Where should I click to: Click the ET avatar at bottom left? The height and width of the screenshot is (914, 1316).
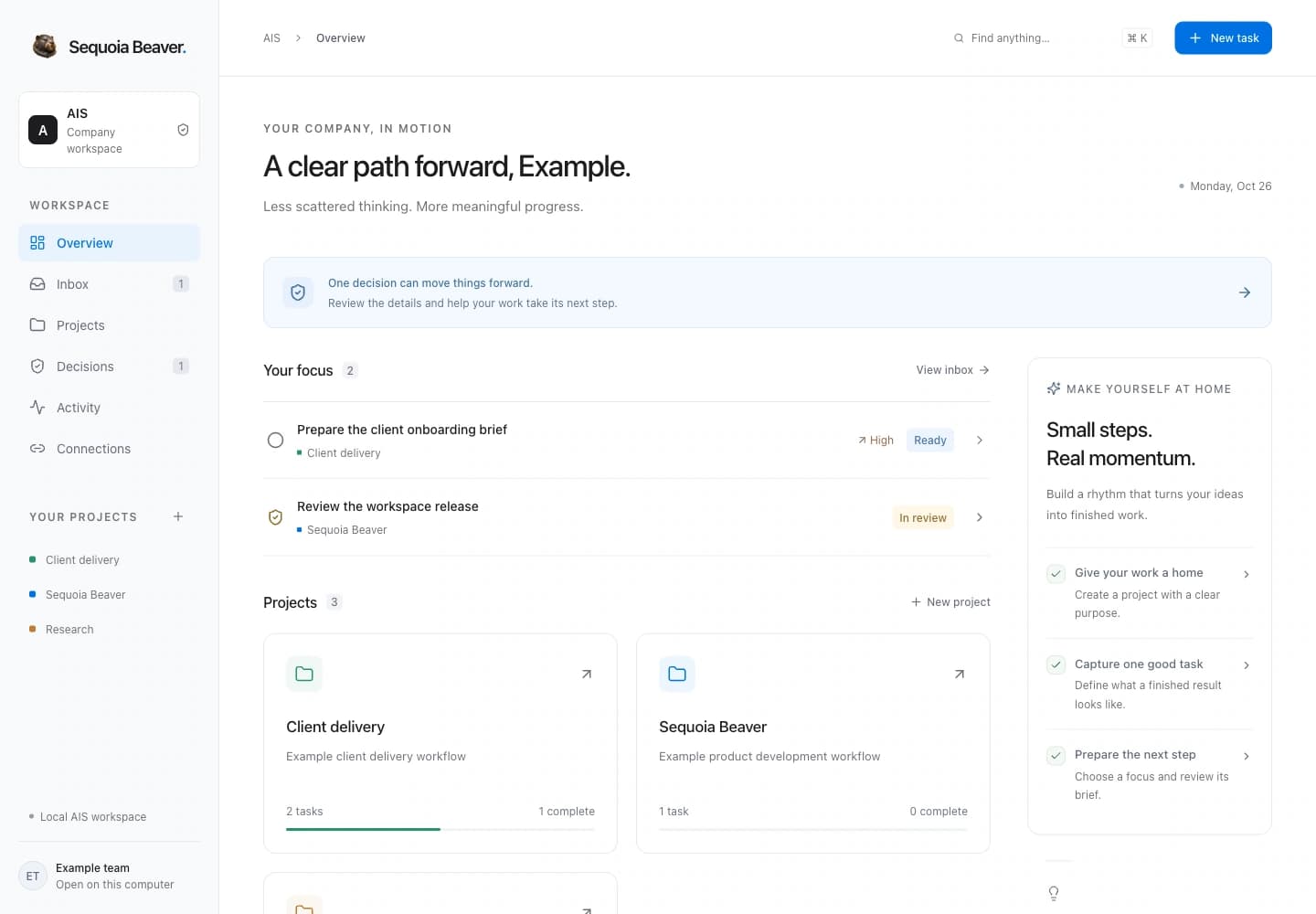tap(33, 876)
